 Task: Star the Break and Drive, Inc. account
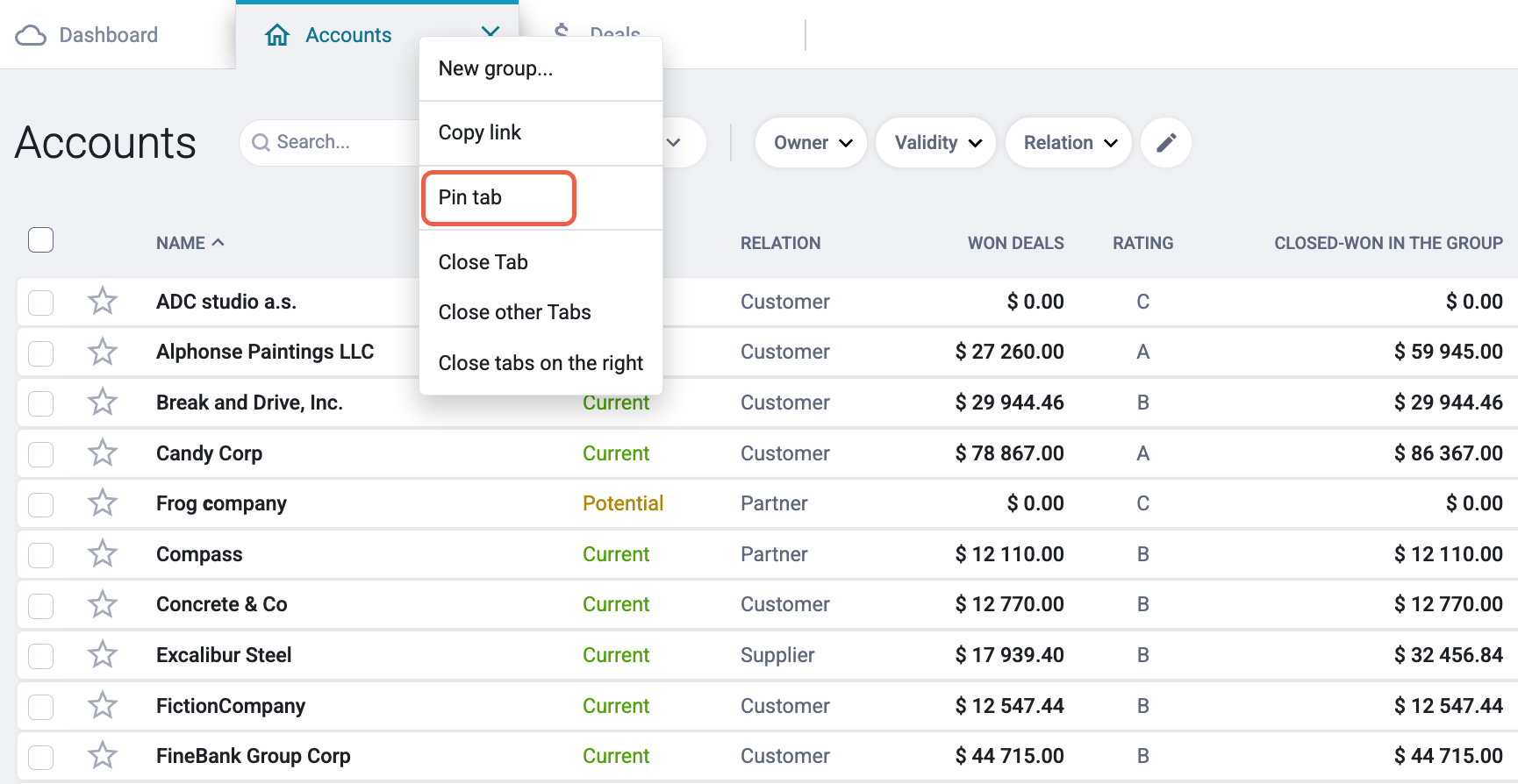coord(103,403)
